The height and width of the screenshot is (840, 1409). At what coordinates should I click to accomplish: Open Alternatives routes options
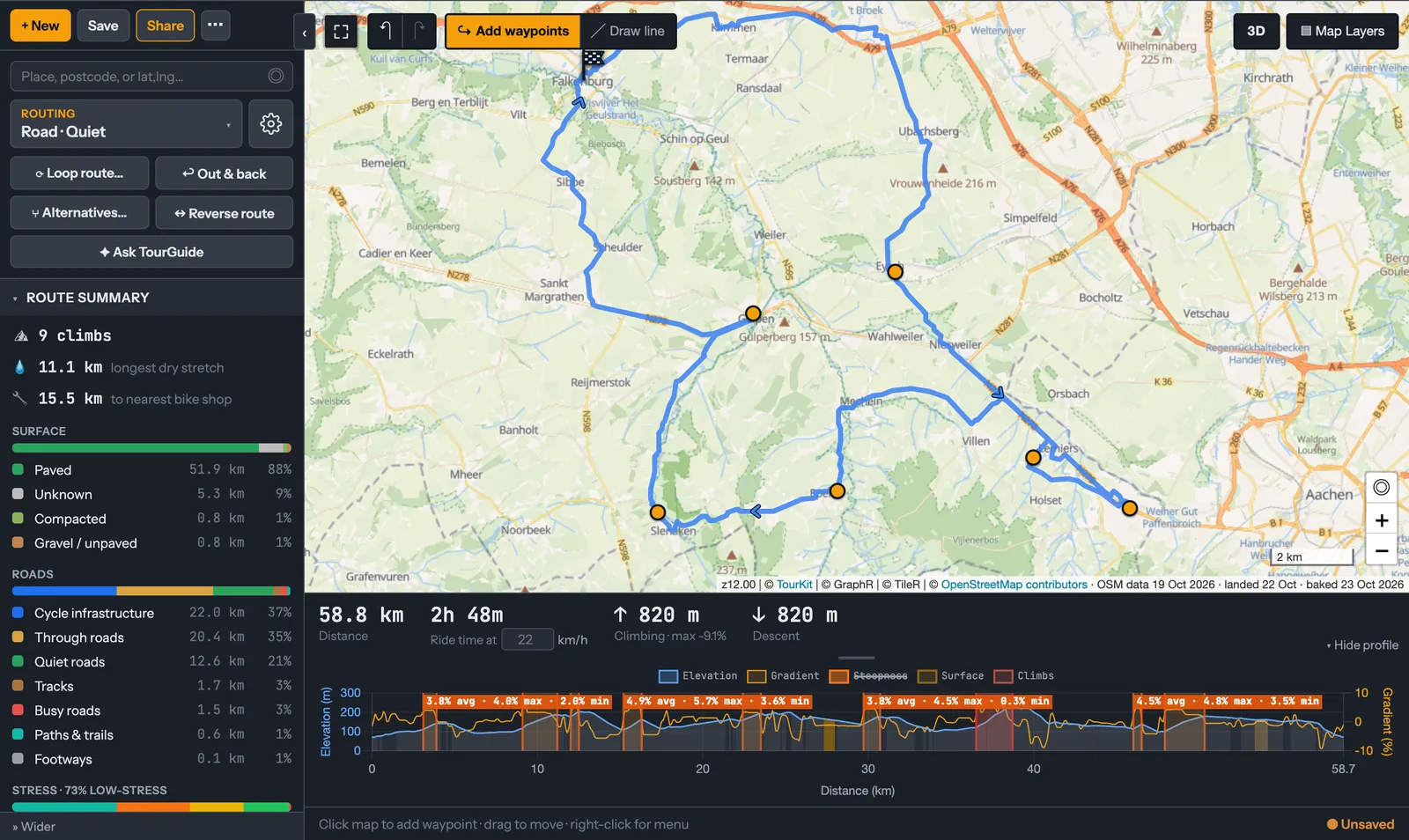[x=79, y=213]
